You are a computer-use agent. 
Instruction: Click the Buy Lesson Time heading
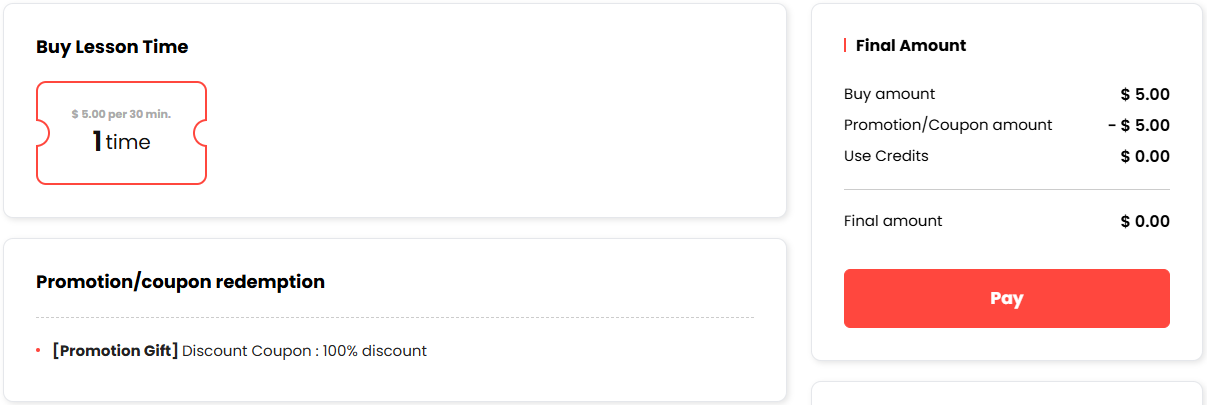point(112,46)
